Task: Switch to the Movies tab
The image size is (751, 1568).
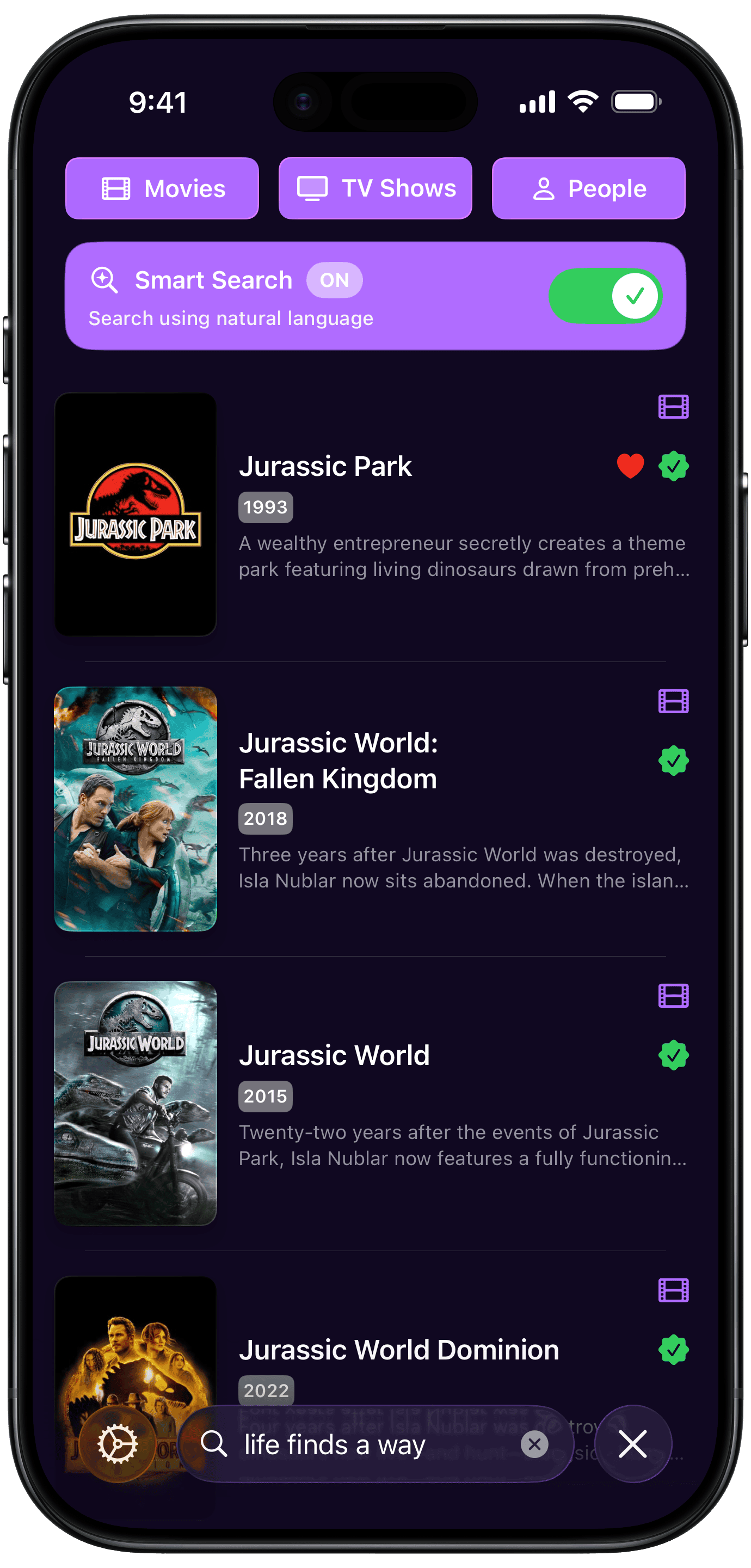Action: [162, 188]
